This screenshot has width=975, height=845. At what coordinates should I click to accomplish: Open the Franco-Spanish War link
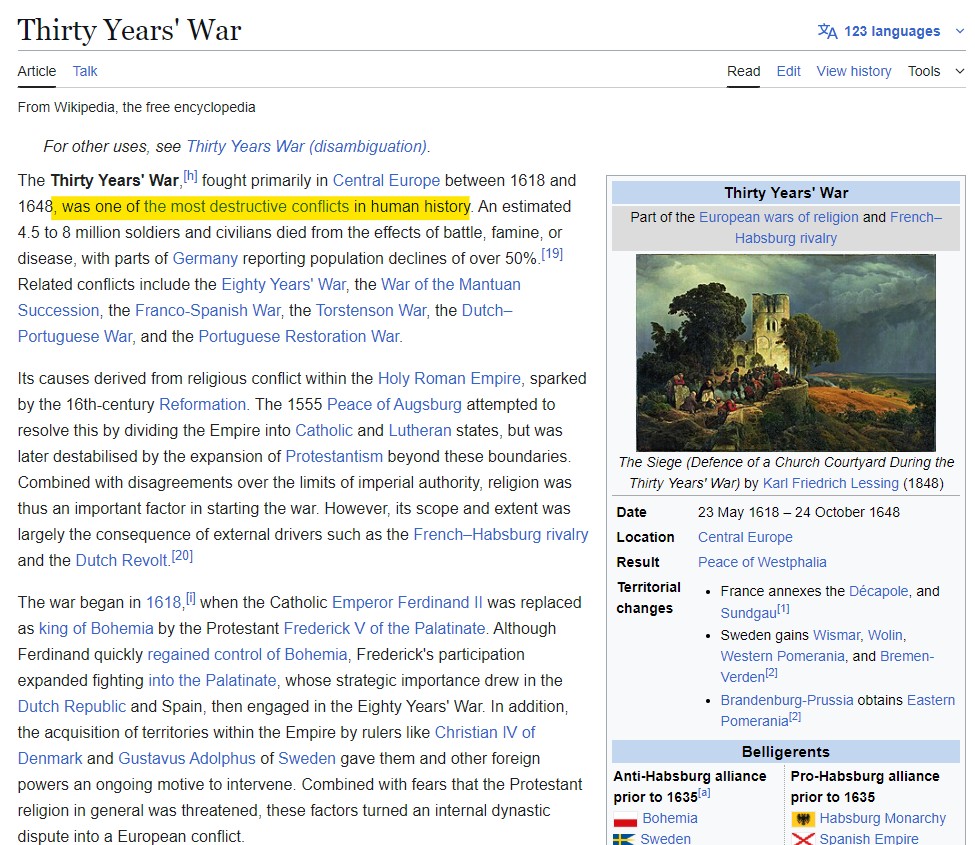point(208,310)
